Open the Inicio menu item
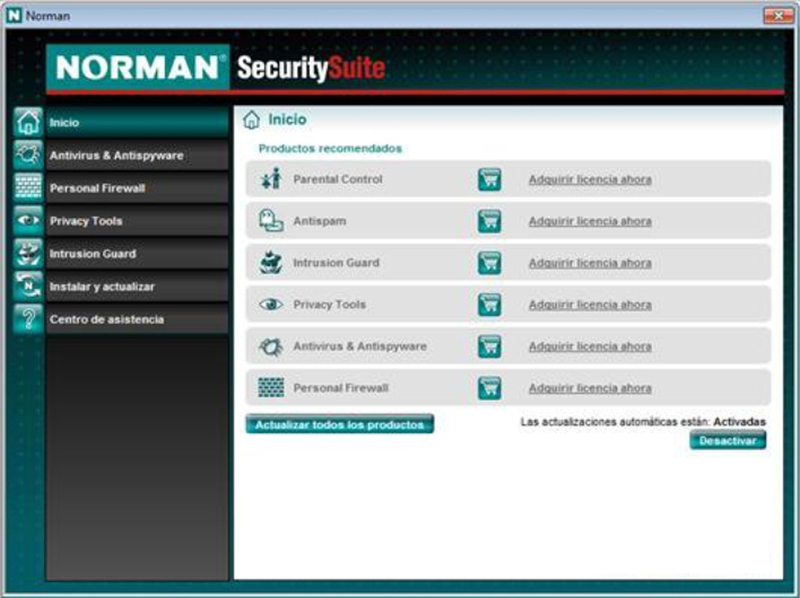This screenshot has width=800, height=598. pos(137,122)
